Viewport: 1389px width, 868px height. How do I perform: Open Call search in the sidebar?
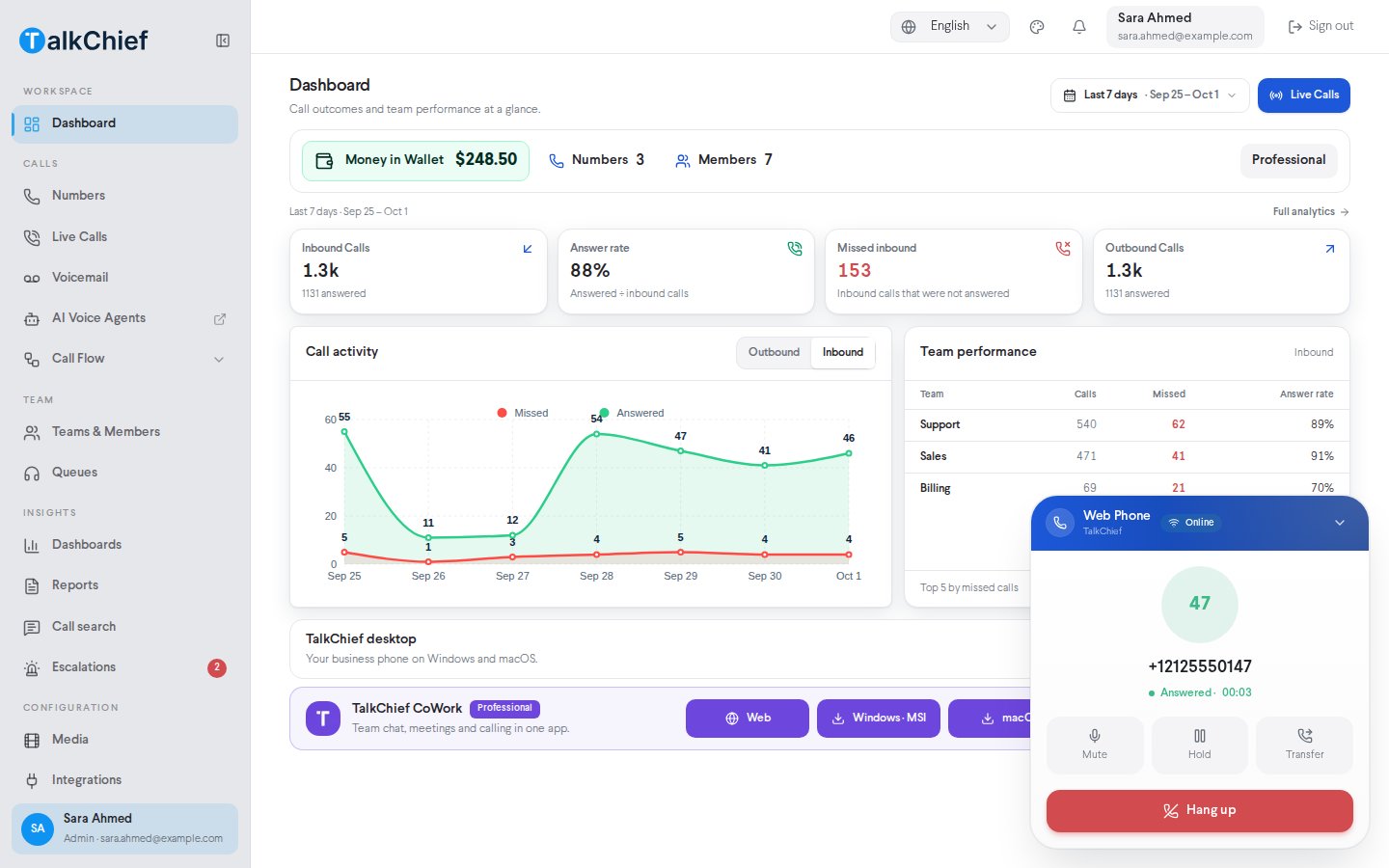click(x=125, y=627)
